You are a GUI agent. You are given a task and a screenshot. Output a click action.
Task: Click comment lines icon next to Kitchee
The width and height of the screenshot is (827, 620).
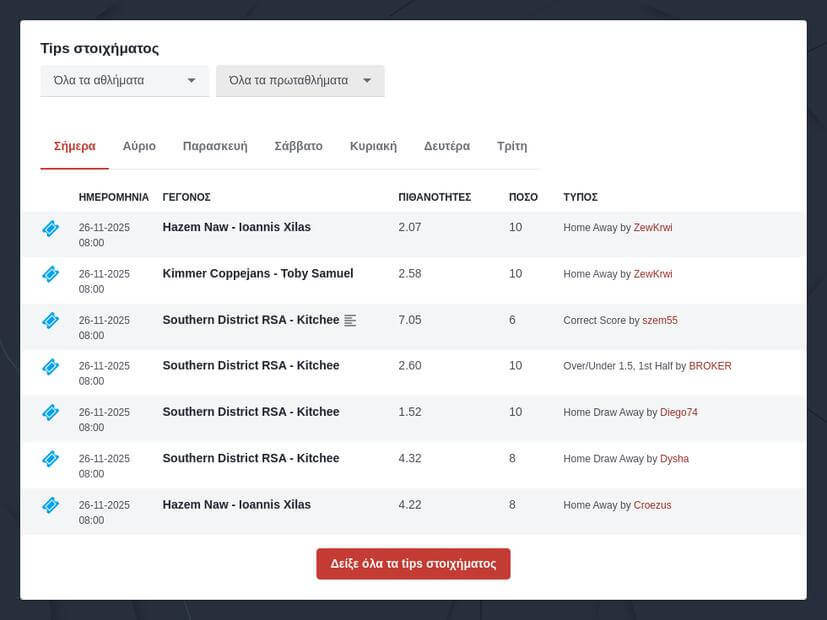coord(350,321)
